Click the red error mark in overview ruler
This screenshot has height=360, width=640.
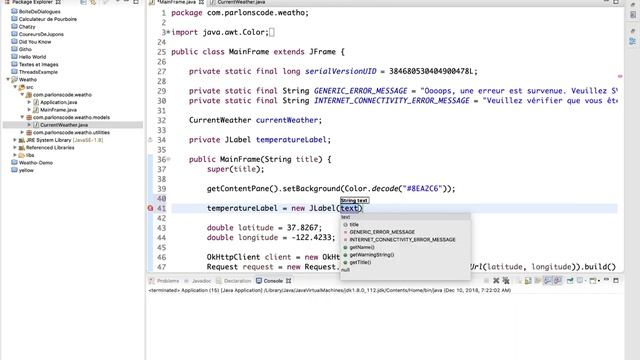click(620, 76)
